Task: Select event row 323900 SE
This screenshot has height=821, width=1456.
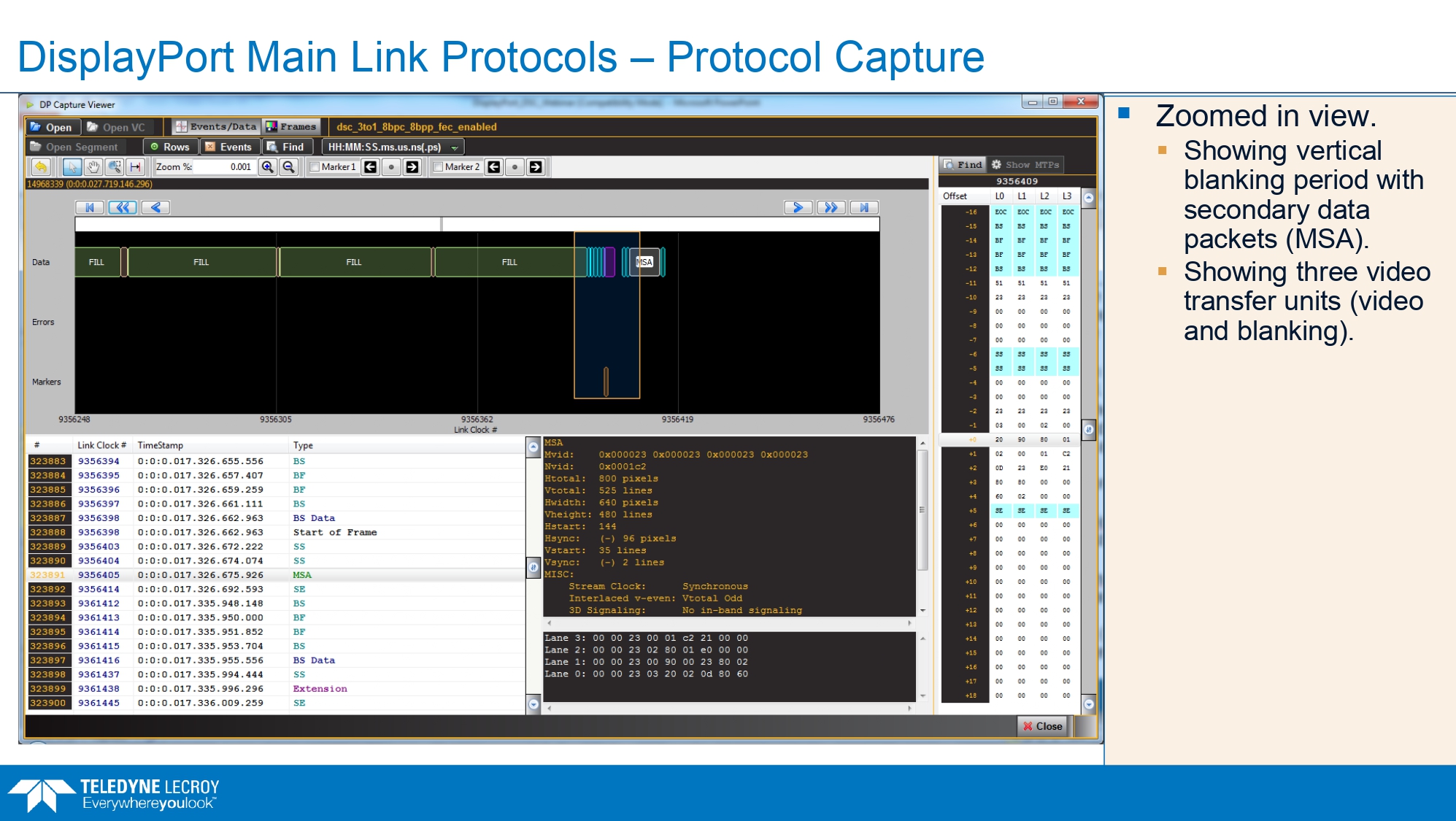Action: [x=276, y=704]
